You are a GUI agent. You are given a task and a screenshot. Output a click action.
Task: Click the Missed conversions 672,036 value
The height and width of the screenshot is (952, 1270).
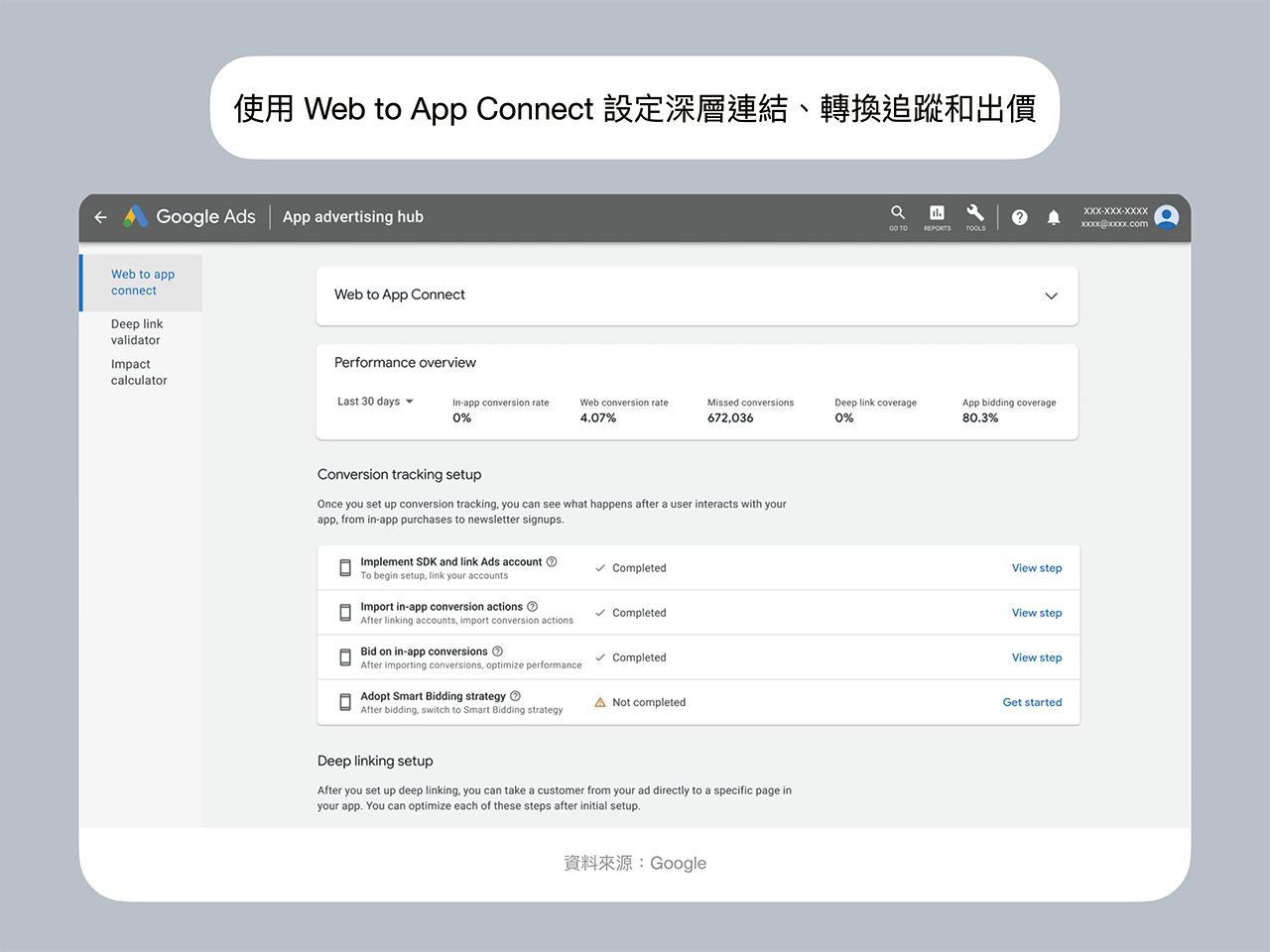tap(730, 418)
